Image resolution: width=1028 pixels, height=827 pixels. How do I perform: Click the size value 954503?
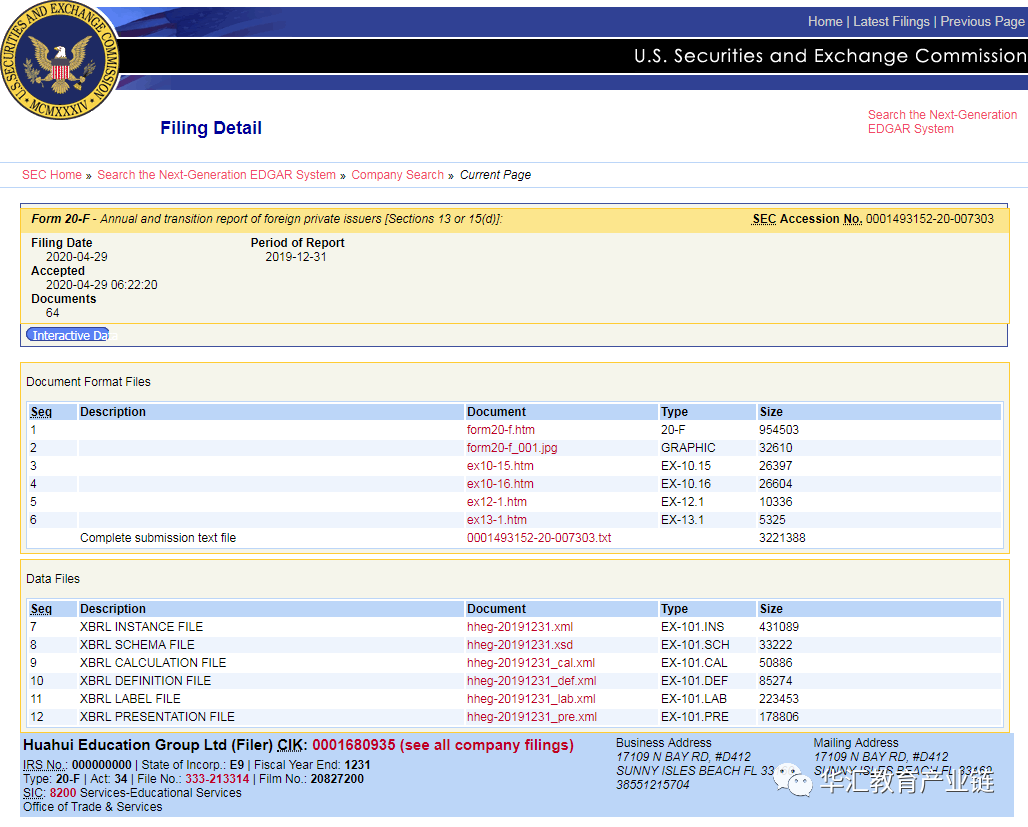pos(779,430)
